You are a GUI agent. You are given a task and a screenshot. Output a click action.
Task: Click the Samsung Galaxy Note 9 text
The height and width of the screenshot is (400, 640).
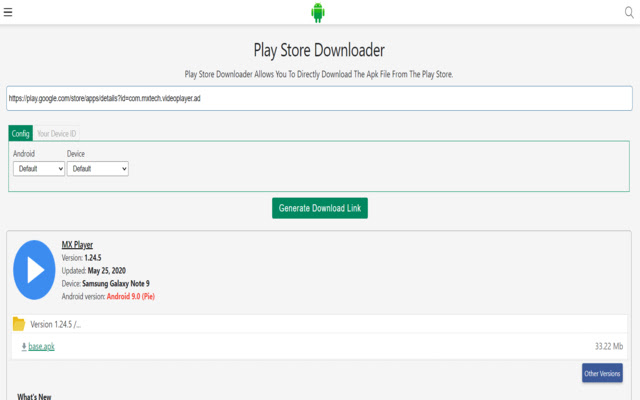pyautogui.click(x=116, y=284)
